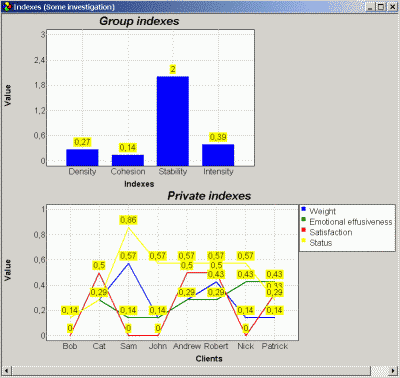Click the blue Weight legend marker

click(303, 209)
